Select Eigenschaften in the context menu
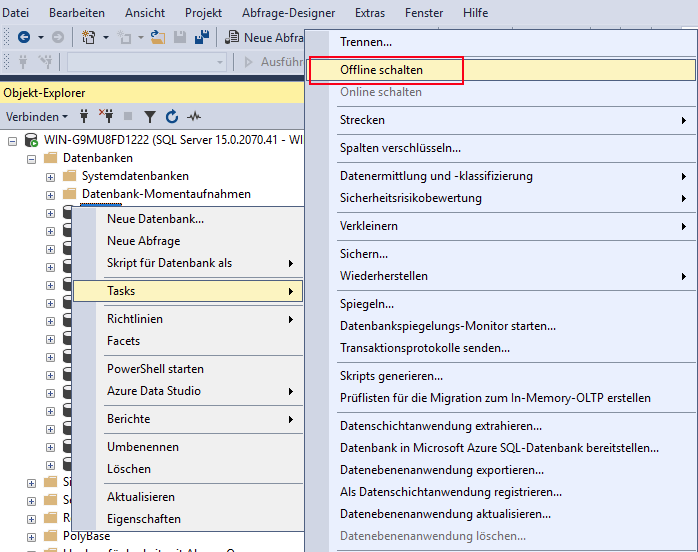The width and height of the screenshot is (698, 552). click(x=144, y=519)
